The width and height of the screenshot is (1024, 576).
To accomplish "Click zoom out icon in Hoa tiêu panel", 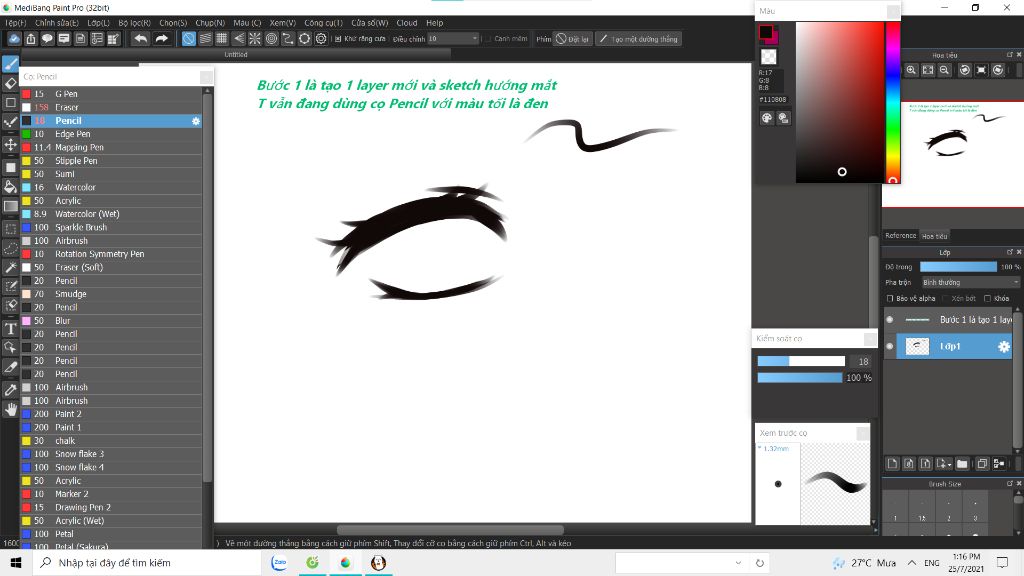I will tap(944, 70).
